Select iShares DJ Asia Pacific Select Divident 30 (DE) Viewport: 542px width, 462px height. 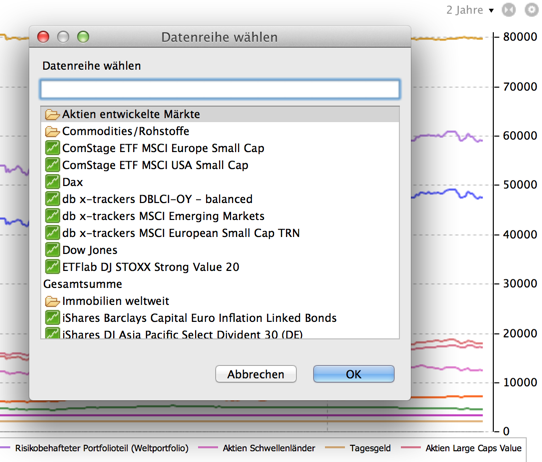(x=220, y=333)
